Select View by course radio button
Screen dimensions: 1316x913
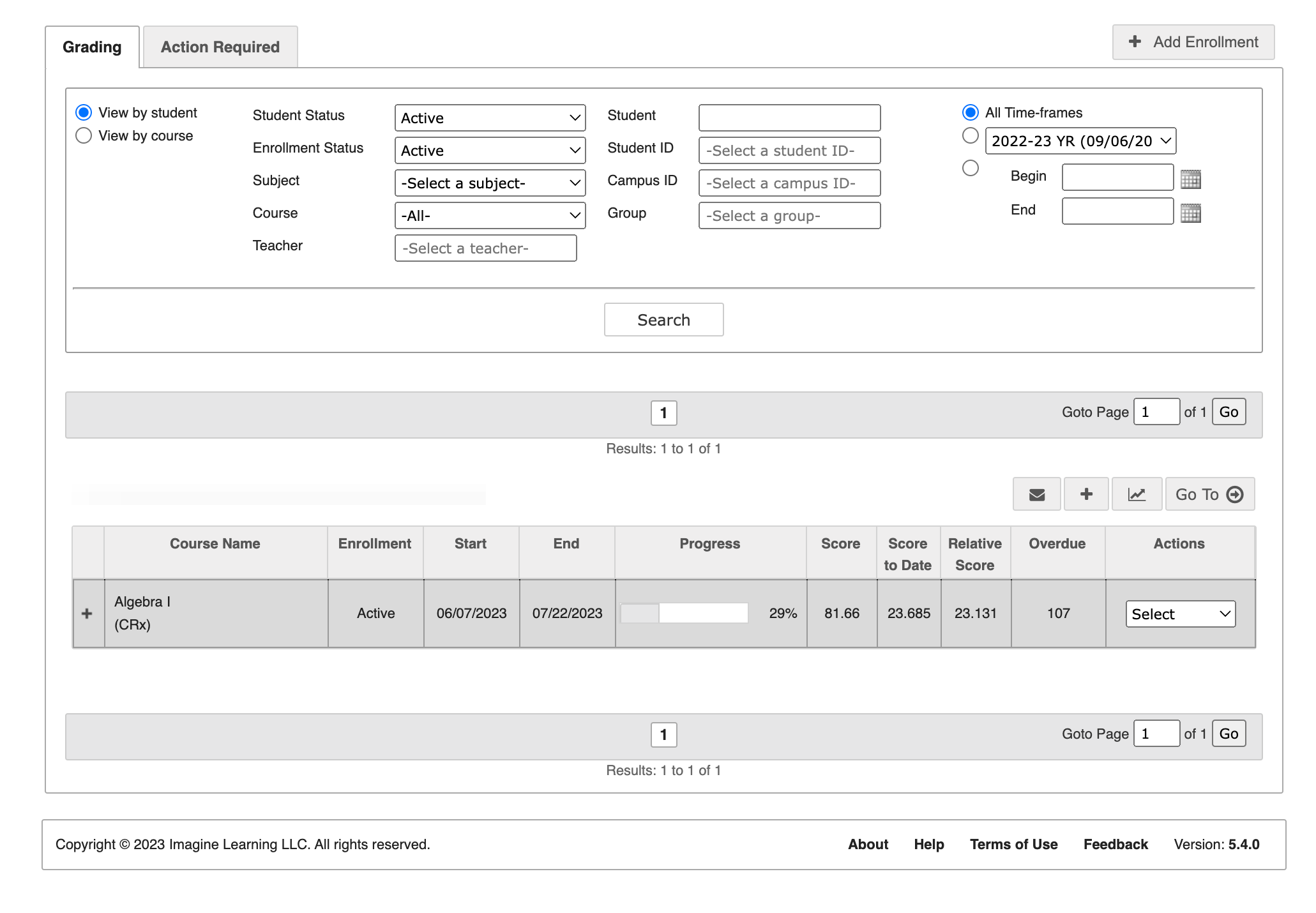(84, 135)
